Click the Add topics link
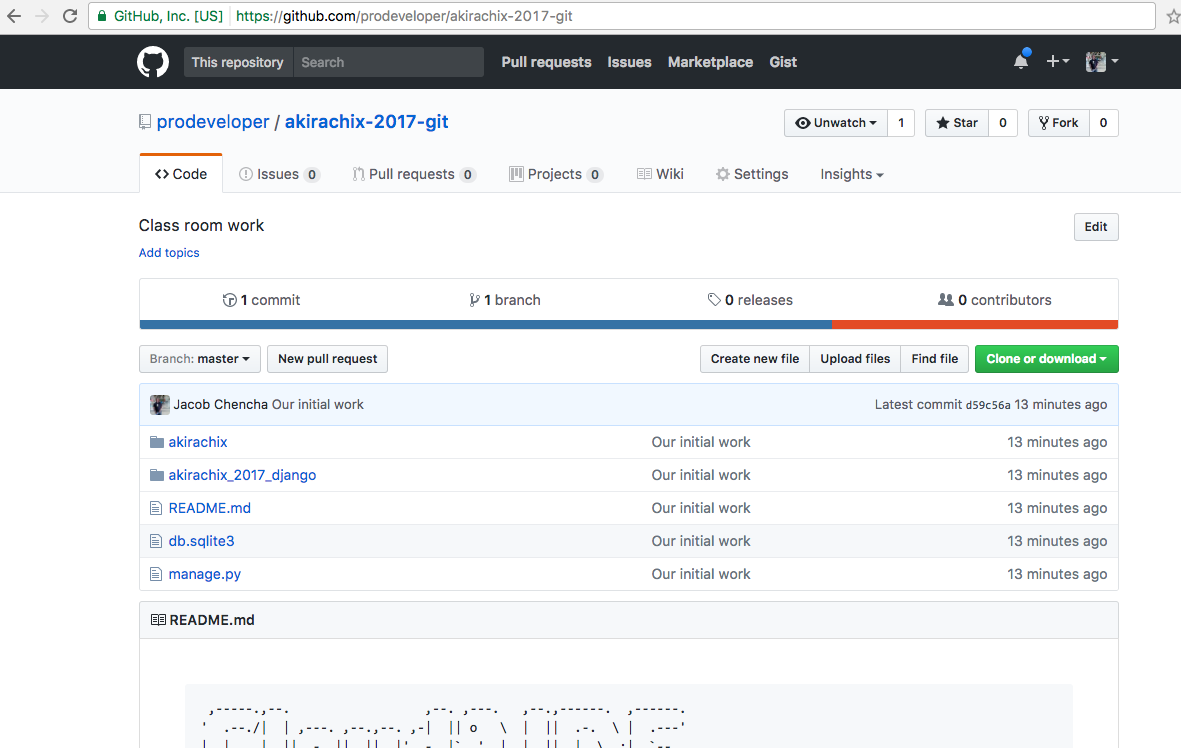The height and width of the screenshot is (748, 1181). click(169, 253)
